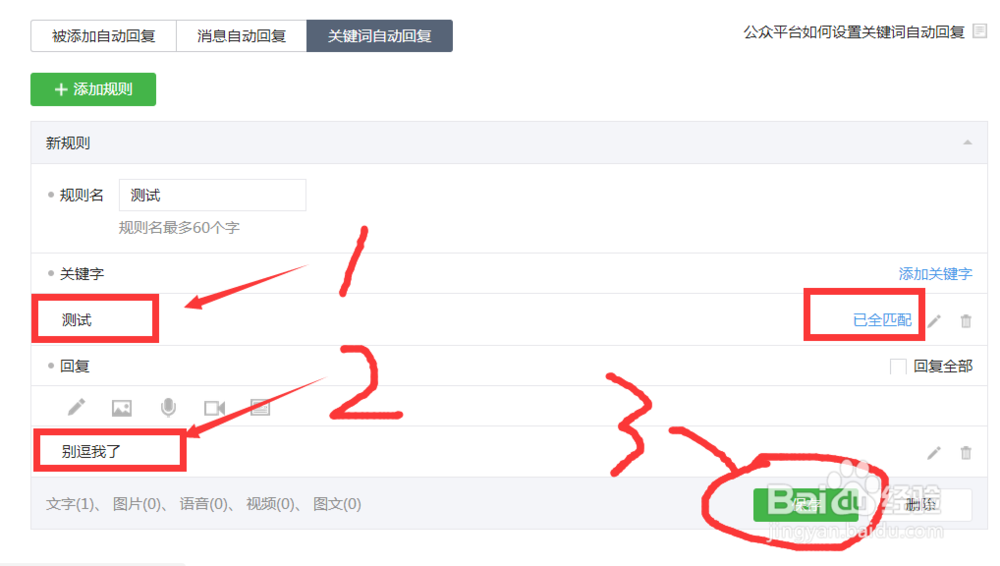Switch to 消息自动回复 tab

(242, 36)
